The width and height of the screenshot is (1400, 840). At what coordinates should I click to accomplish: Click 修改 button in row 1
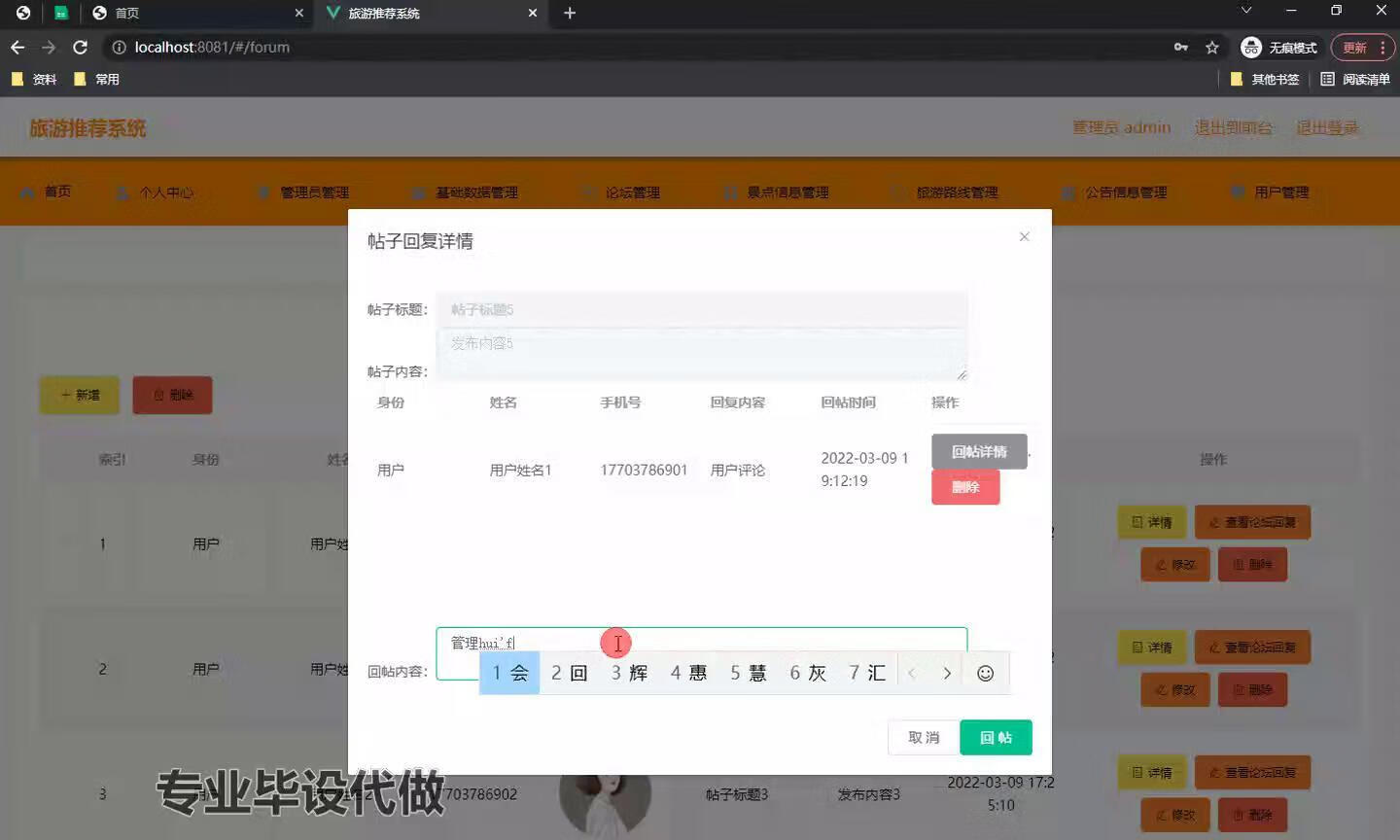pos(1174,564)
